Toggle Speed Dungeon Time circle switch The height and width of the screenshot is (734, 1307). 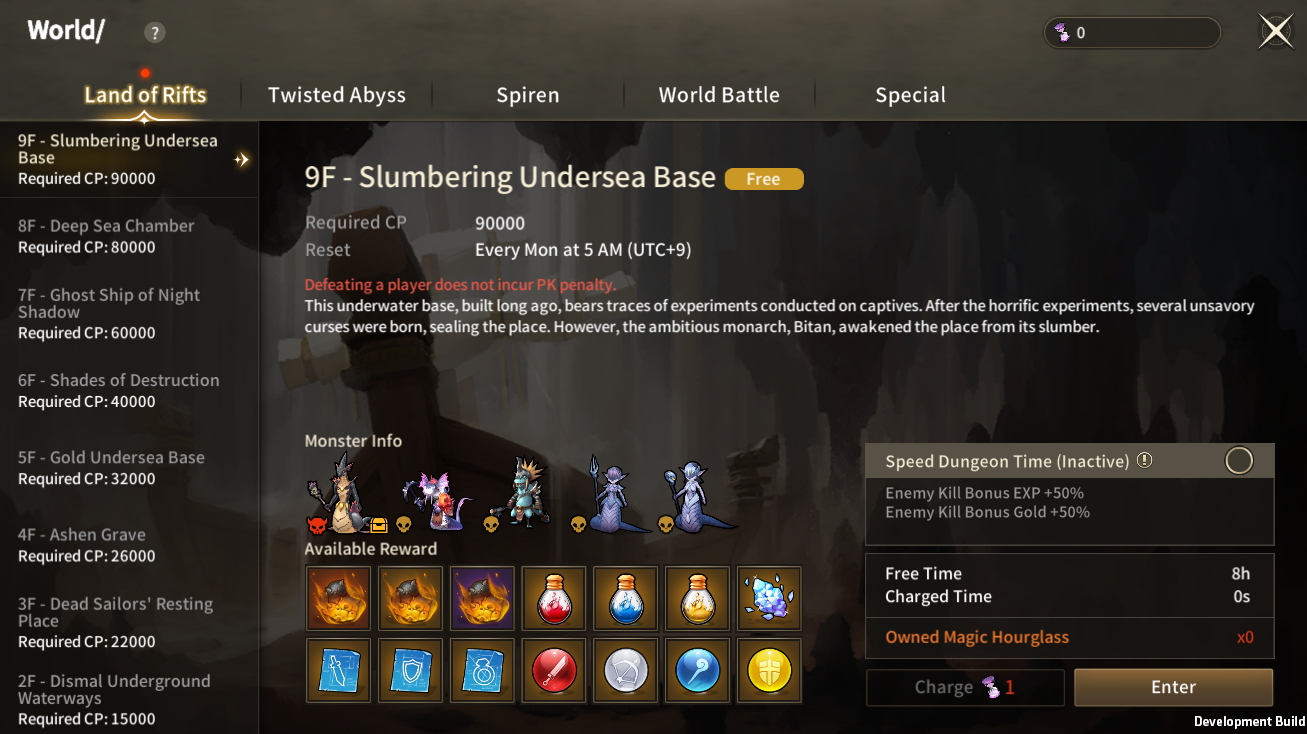pos(1239,461)
